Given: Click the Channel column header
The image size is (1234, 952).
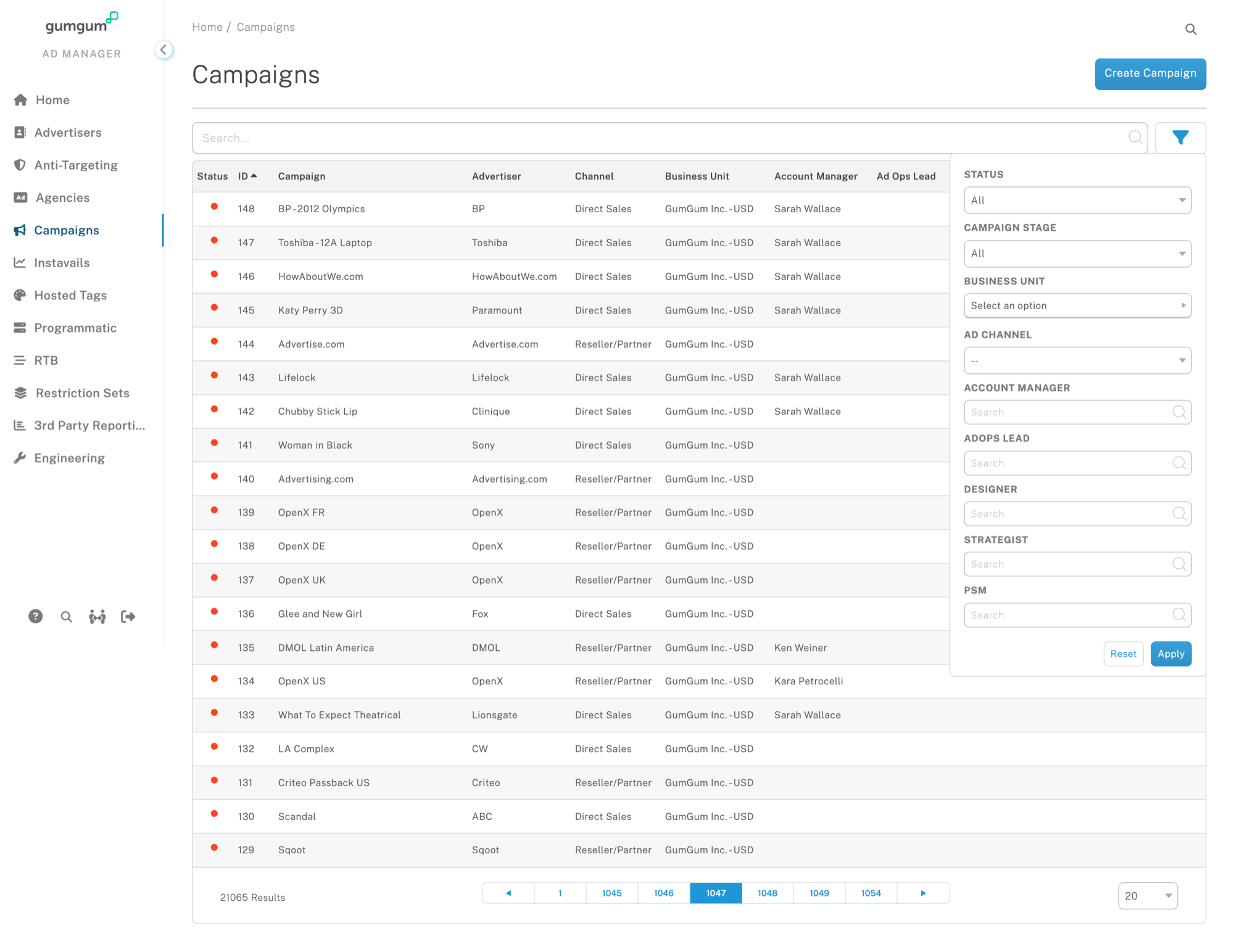Looking at the screenshot, I should (x=594, y=176).
